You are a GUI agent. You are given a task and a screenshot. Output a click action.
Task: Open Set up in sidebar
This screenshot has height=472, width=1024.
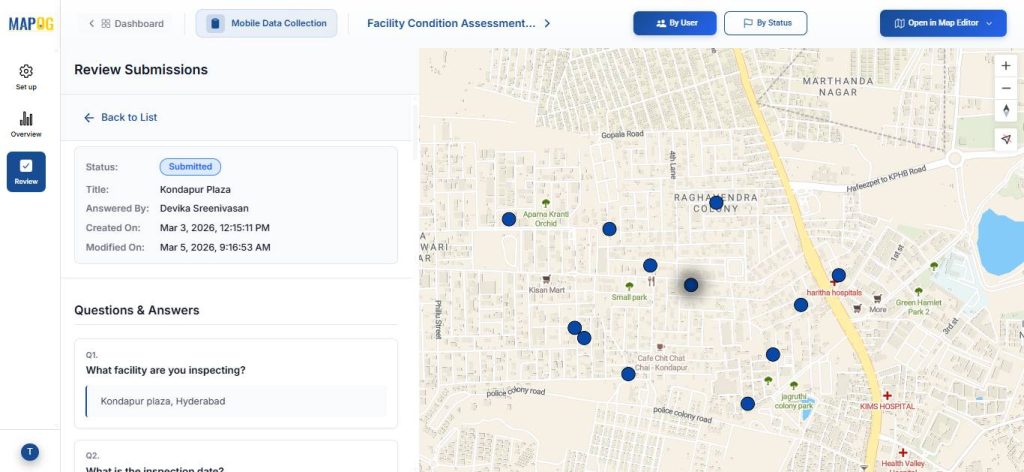tap(26, 77)
